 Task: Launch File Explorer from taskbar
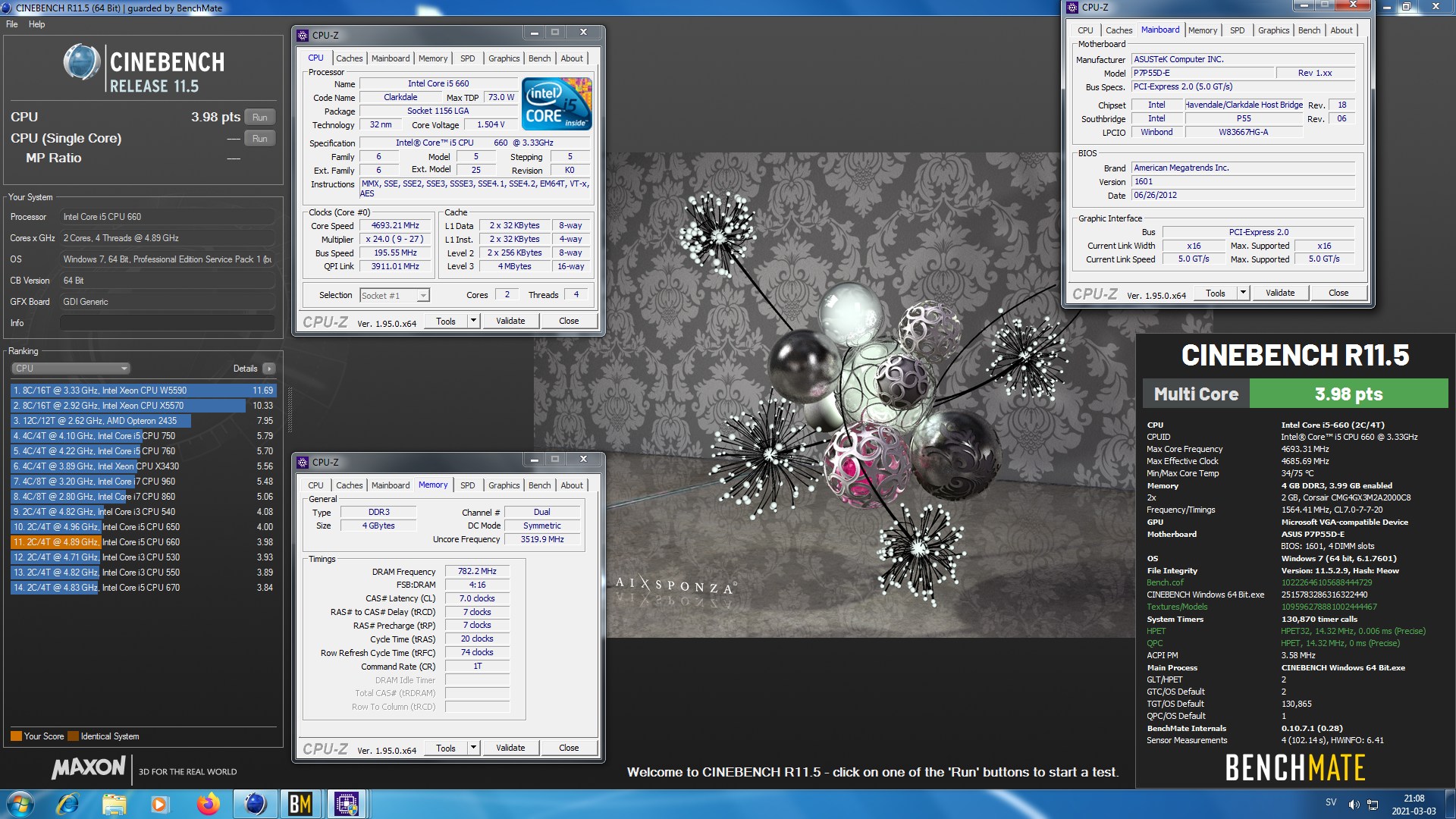(x=114, y=804)
